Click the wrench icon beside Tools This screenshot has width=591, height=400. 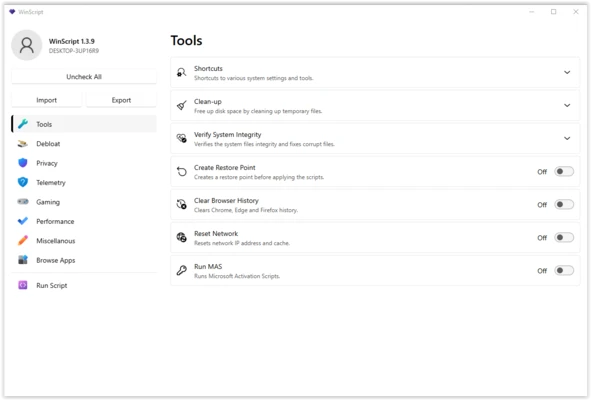pyautogui.click(x=23, y=124)
